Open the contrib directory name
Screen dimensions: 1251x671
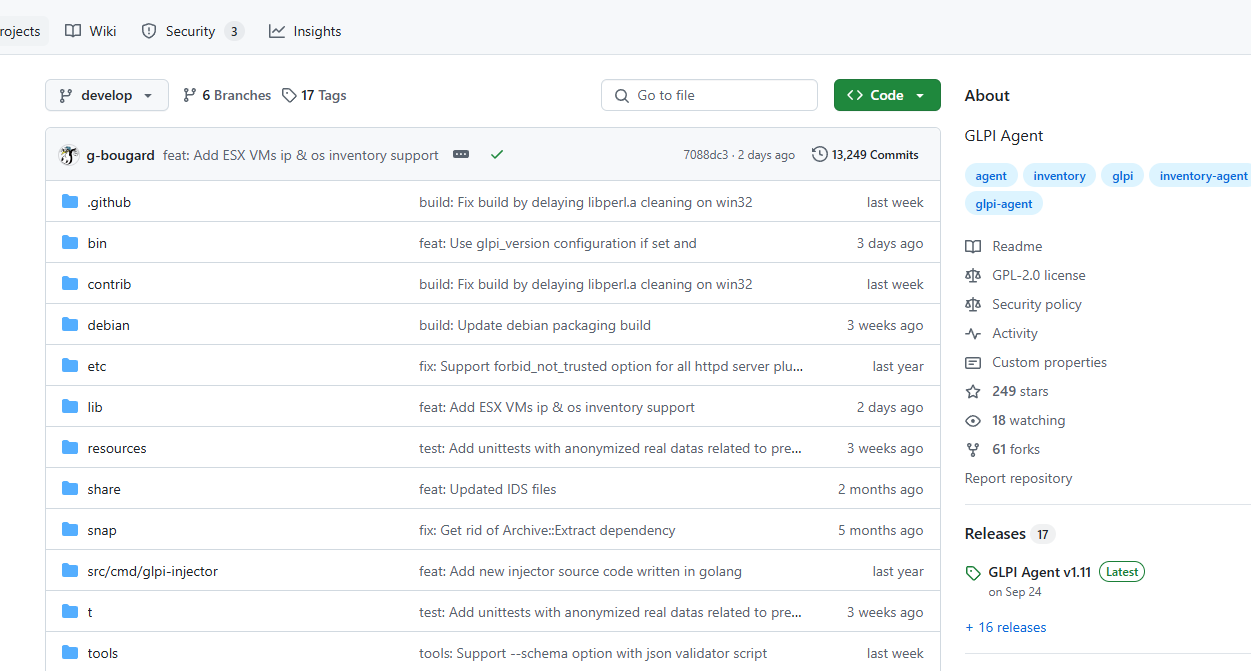(x=109, y=284)
